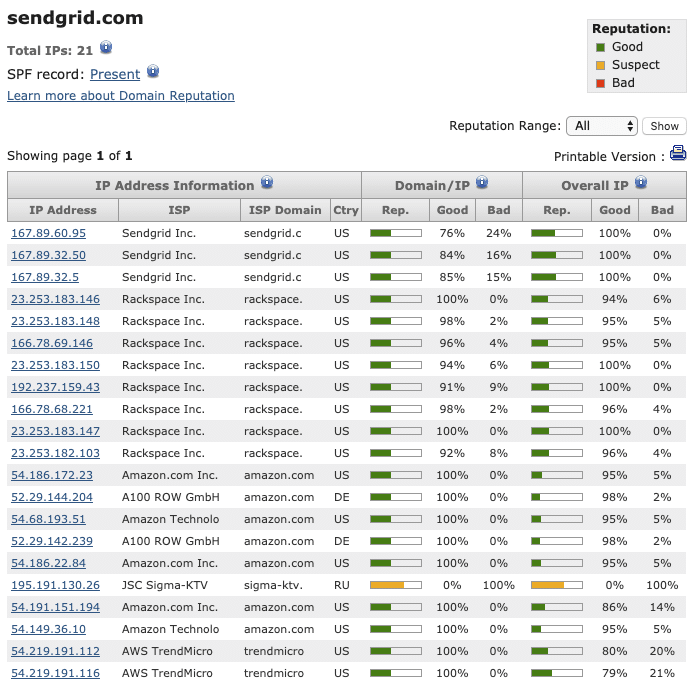
Task: Open IP address 167.89.60.95
Action: pos(48,233)
